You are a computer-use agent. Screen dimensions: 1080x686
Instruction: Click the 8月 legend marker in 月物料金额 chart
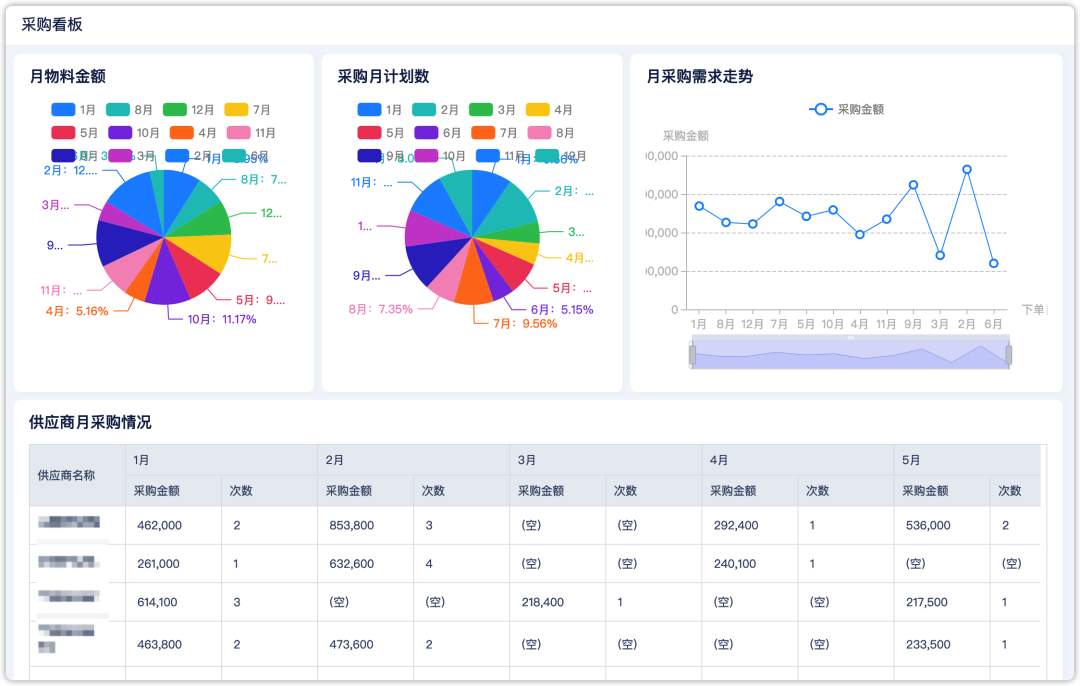point(120,109)
